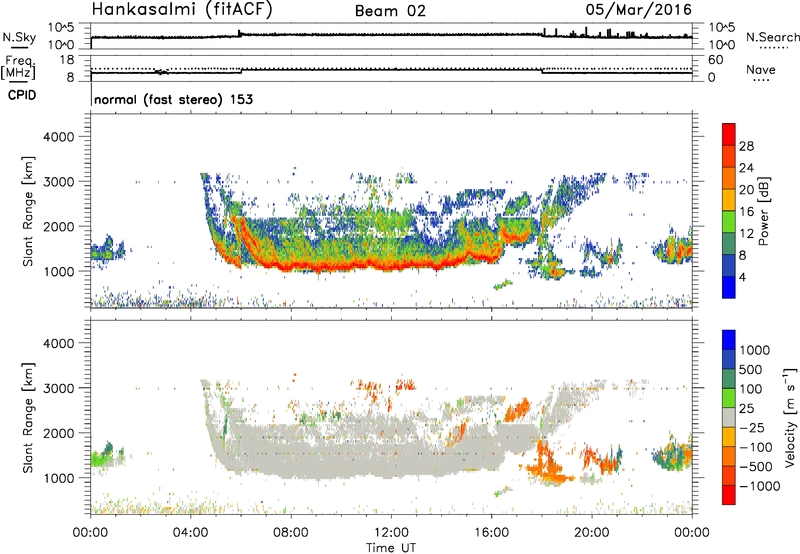Click the power panel 'Slant Range [km]' label
Viewport: 800px width, 554px height.
click(28, 211)
